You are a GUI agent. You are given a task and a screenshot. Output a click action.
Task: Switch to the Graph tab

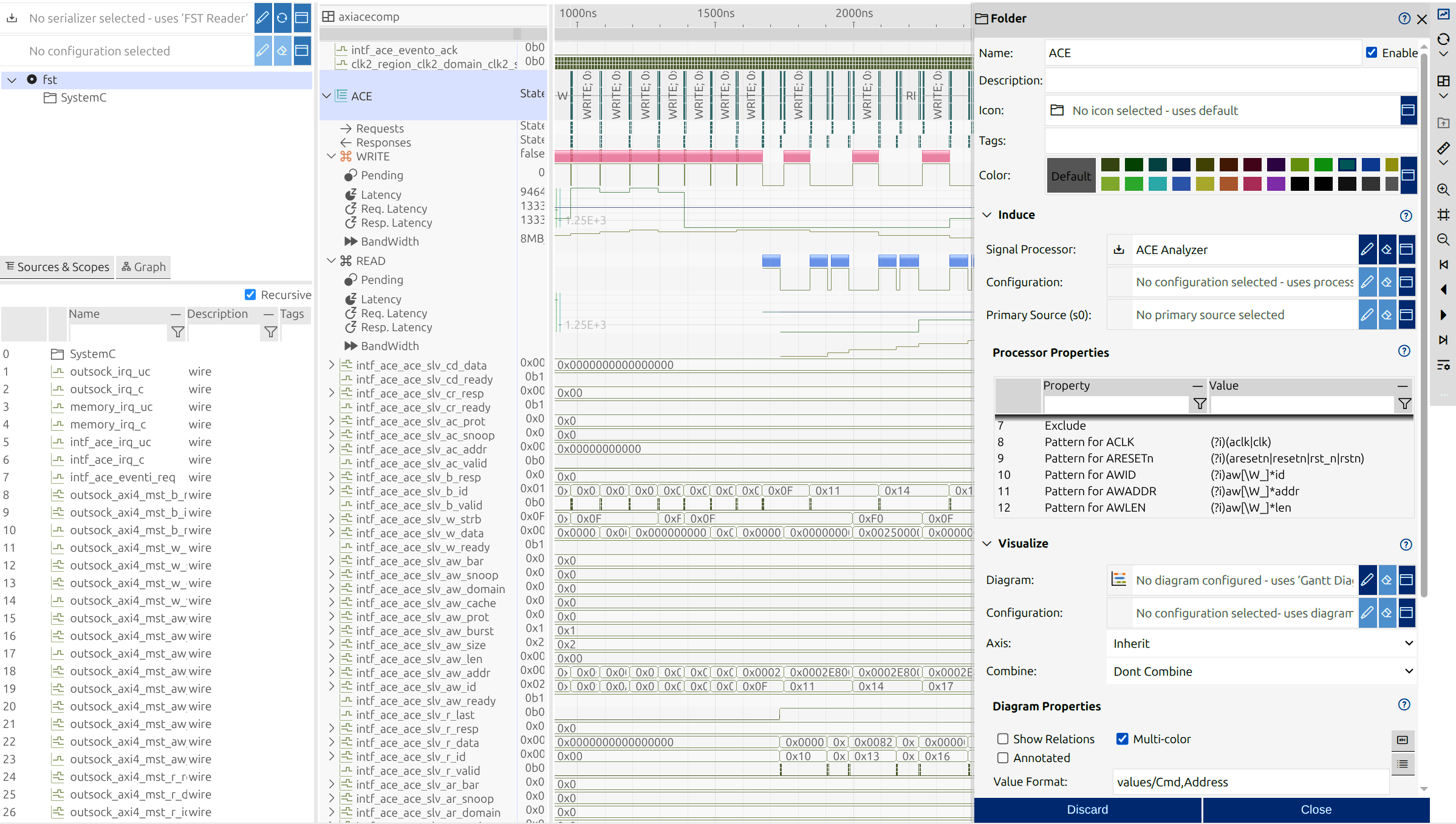pos(144,267)
